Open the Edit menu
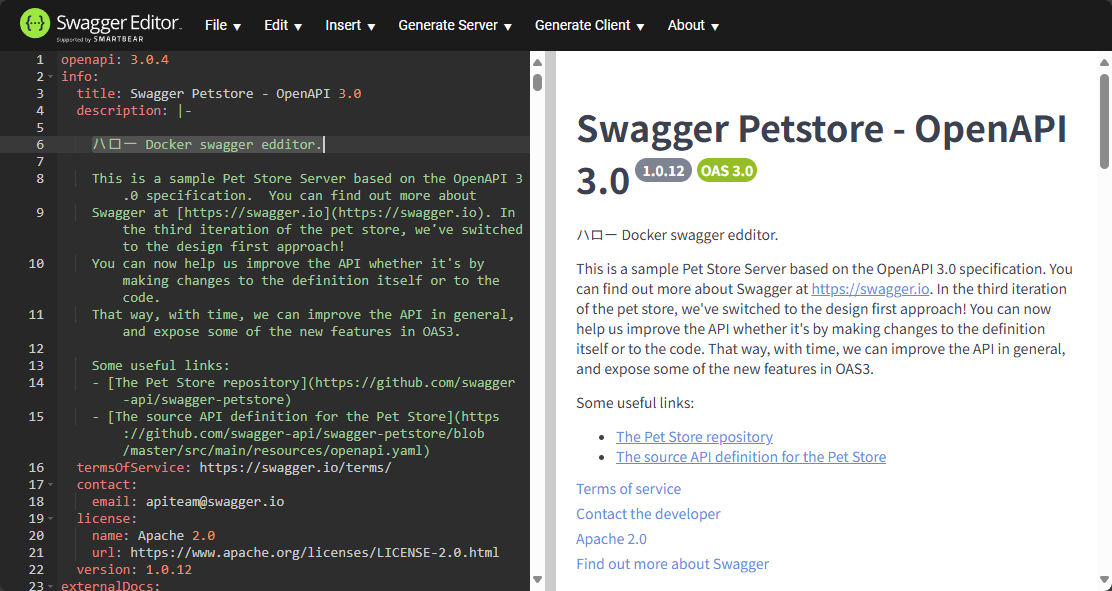 pos(282,25)
